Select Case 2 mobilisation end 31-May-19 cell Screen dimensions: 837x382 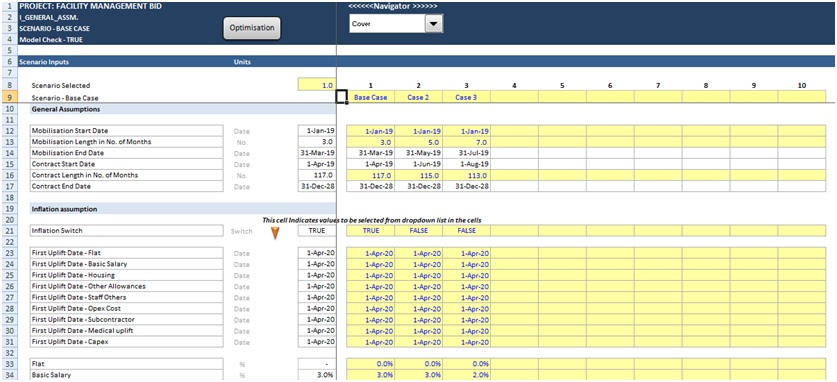point(418,153)
